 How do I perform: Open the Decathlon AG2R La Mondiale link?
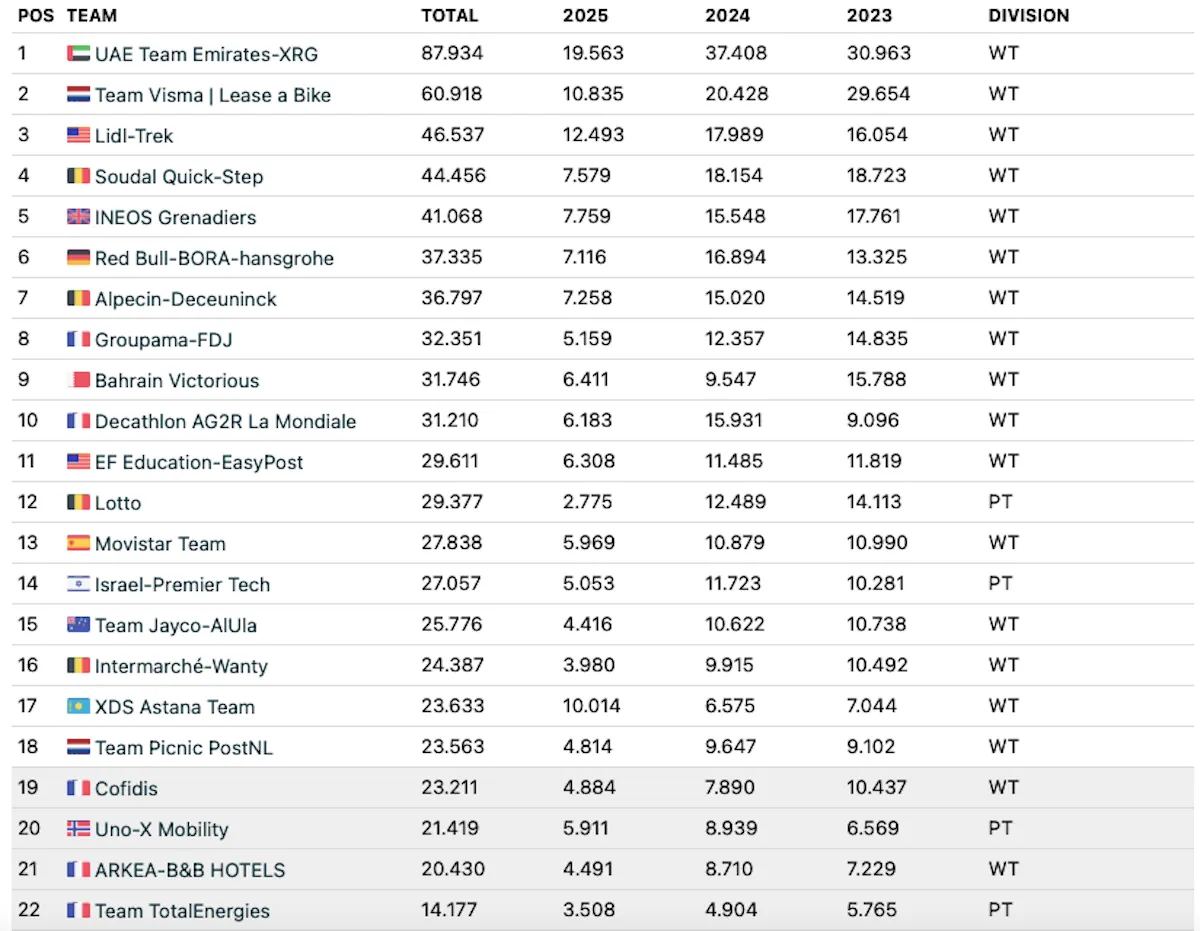226,421
